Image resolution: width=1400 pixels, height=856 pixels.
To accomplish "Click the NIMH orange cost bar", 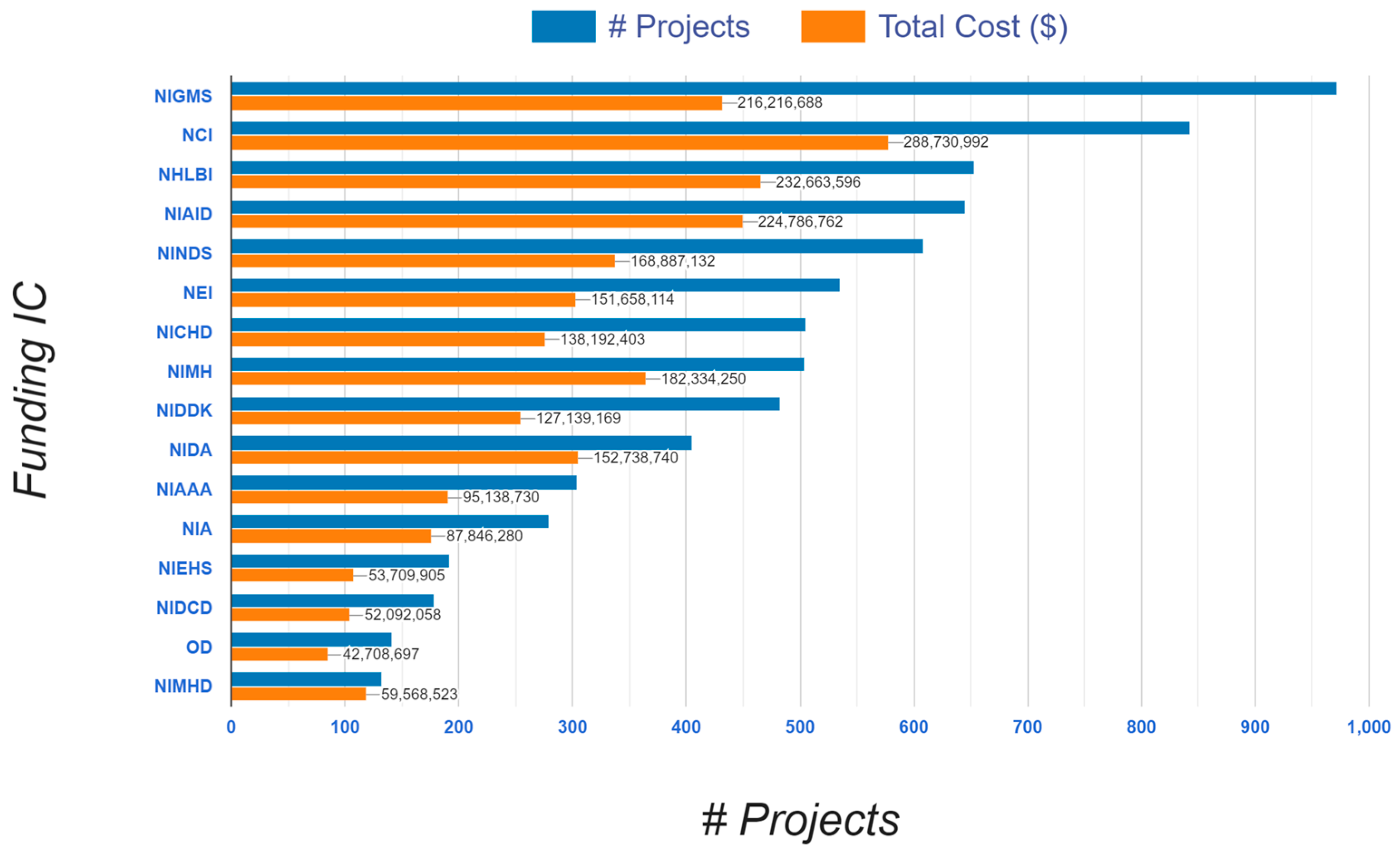I will tap(438, 379).
